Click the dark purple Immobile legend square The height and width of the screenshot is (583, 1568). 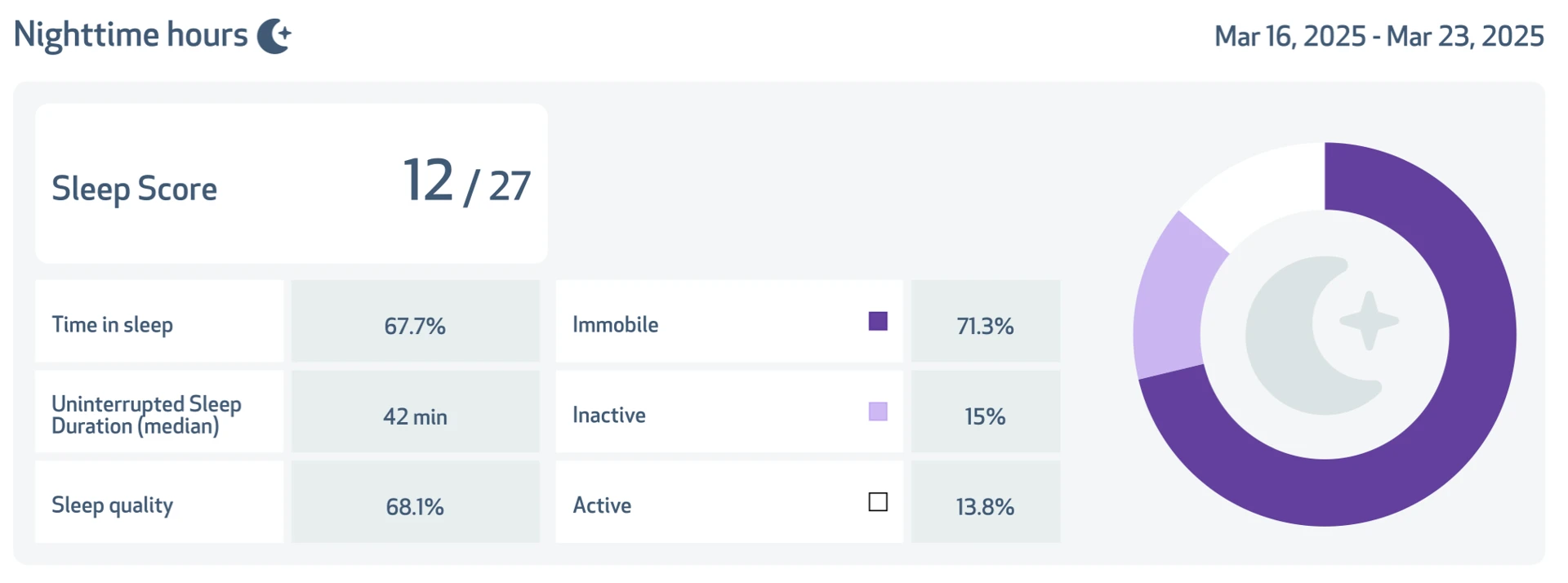point(878,321)
